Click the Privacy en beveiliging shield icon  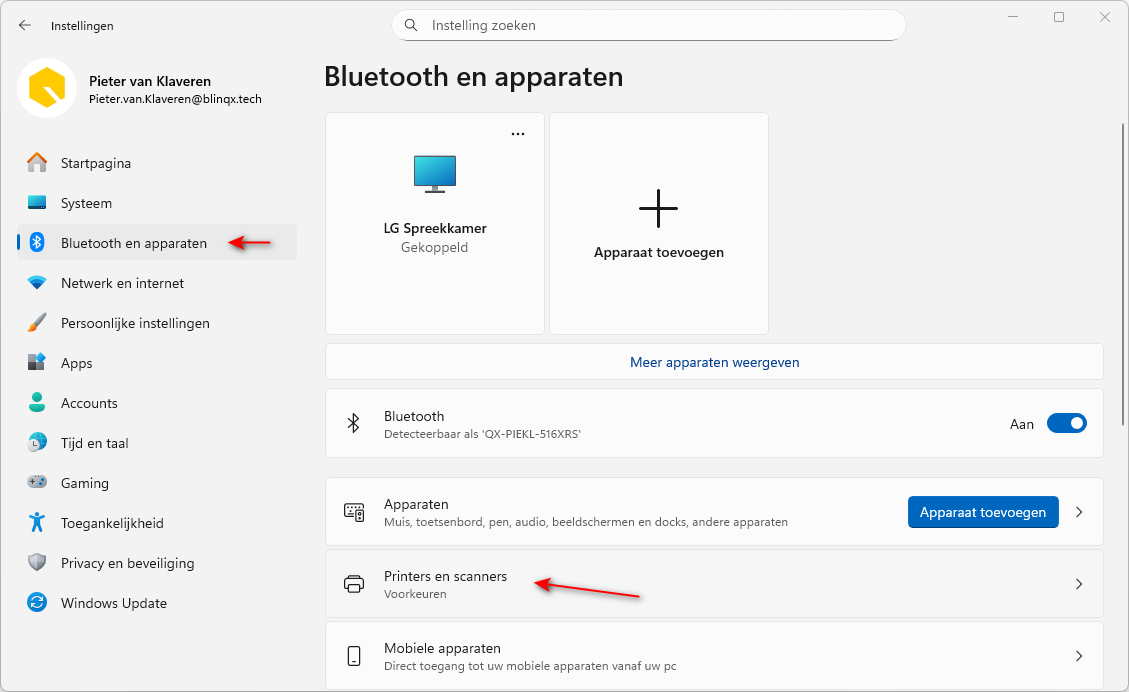(37, 563)
